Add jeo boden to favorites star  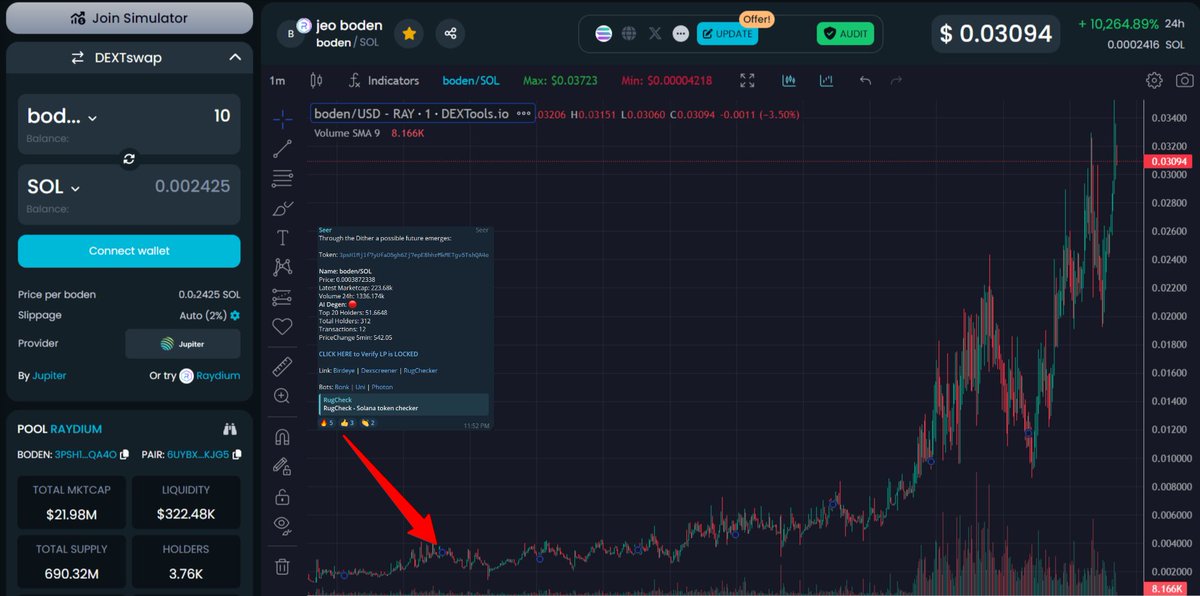click(409, 33)
